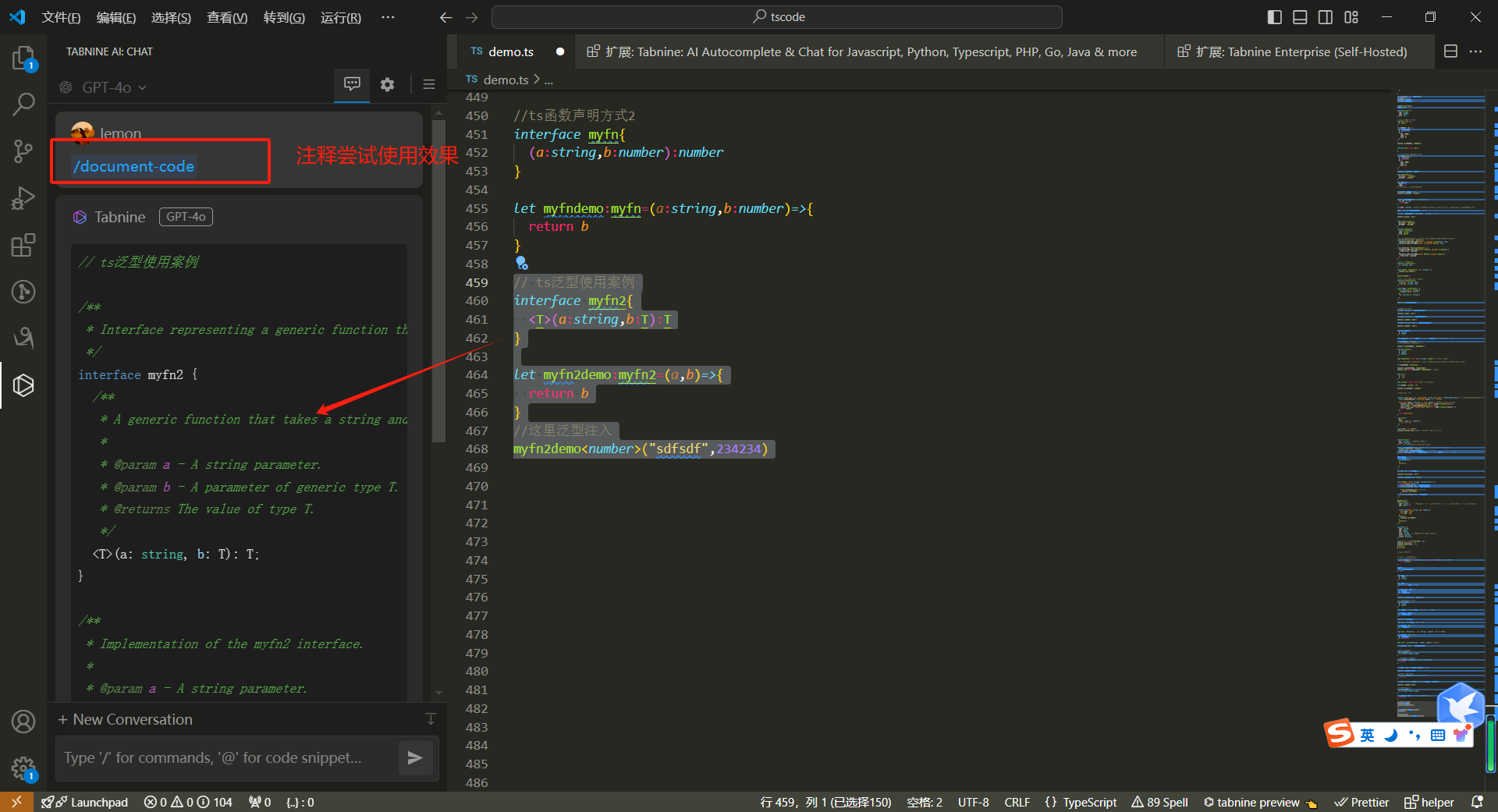Open the Tabnine icon in activity bar

[23, 385]
